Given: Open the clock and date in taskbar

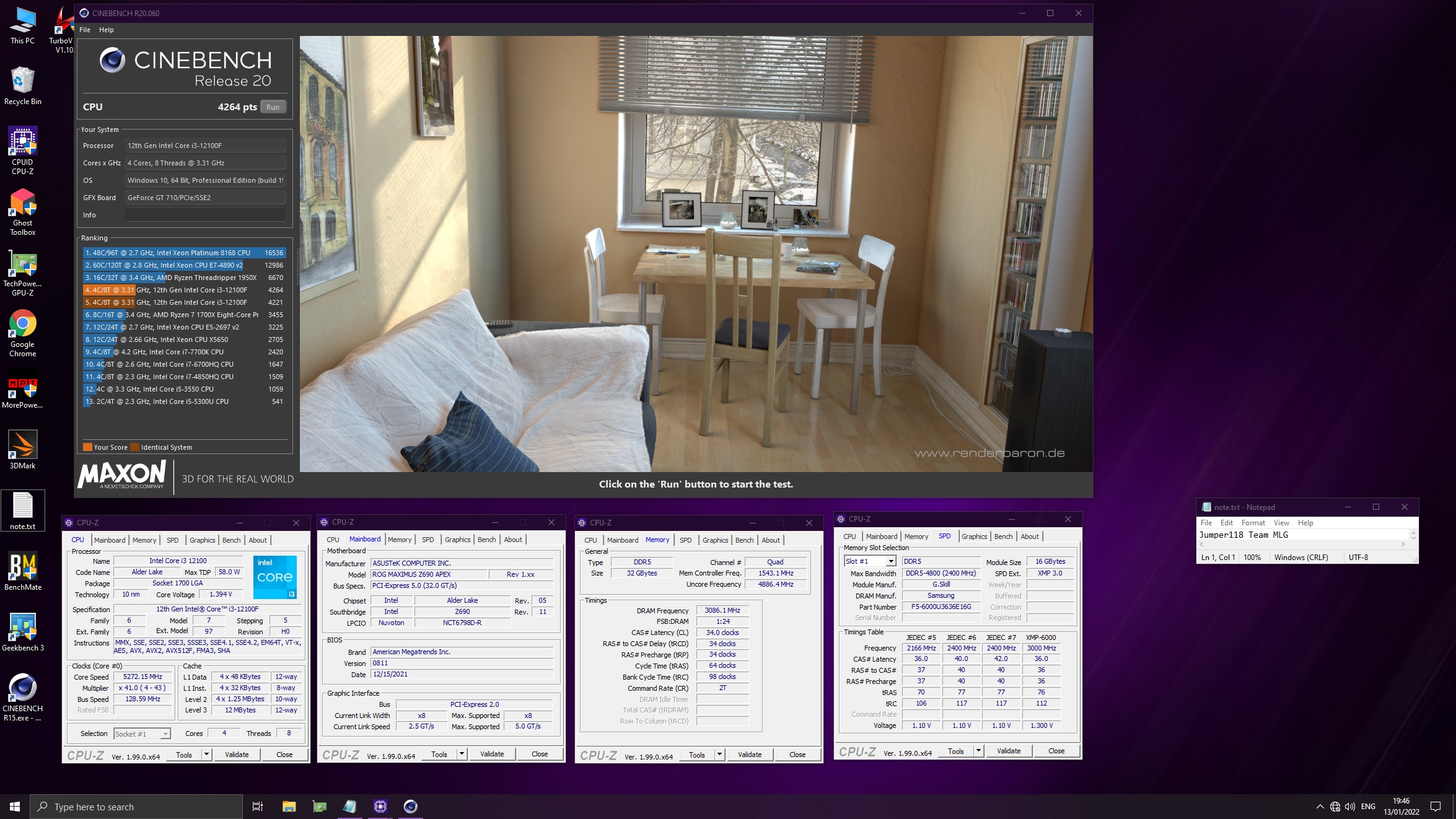Looking at the screenshot, I should tap(1401, 807).
